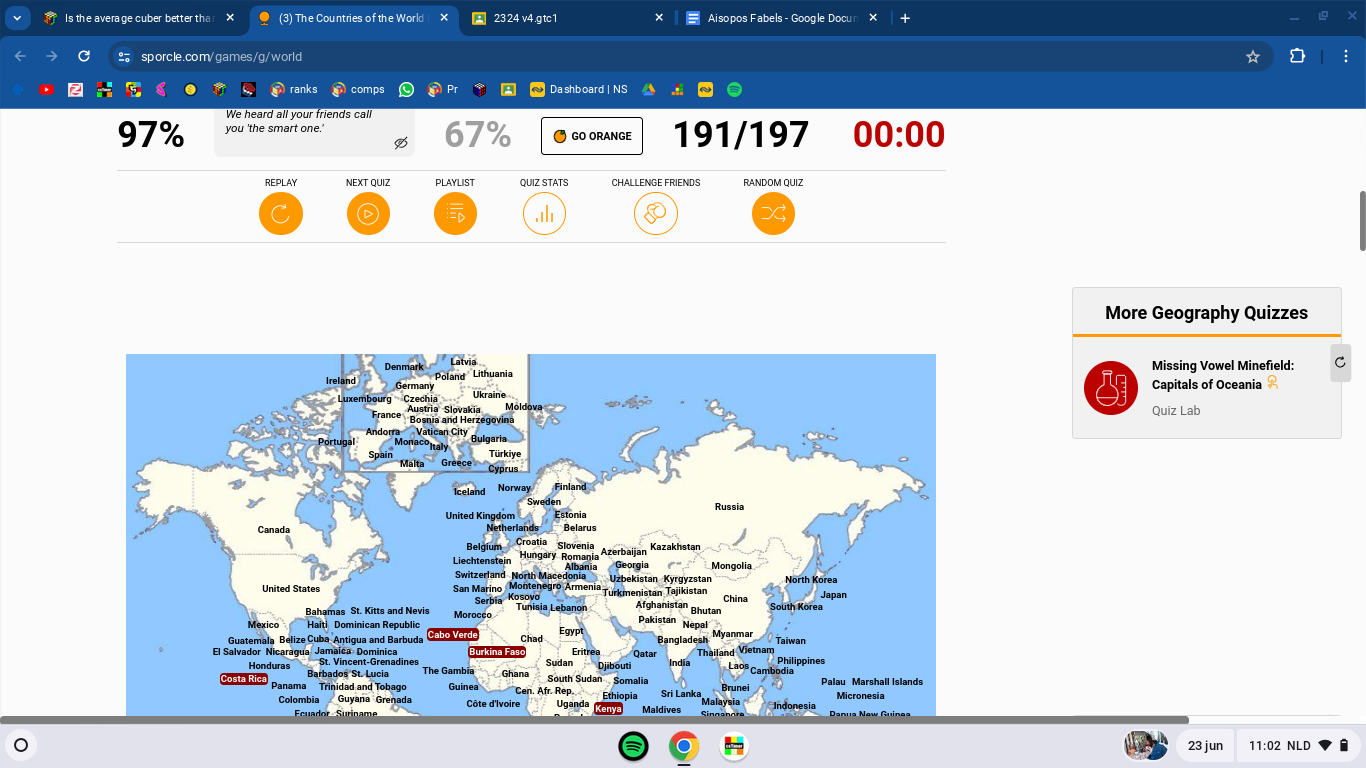Reload the page
Image resolution: width=1366 pixels, height=768 pixels.
click(x=84, y=56)
